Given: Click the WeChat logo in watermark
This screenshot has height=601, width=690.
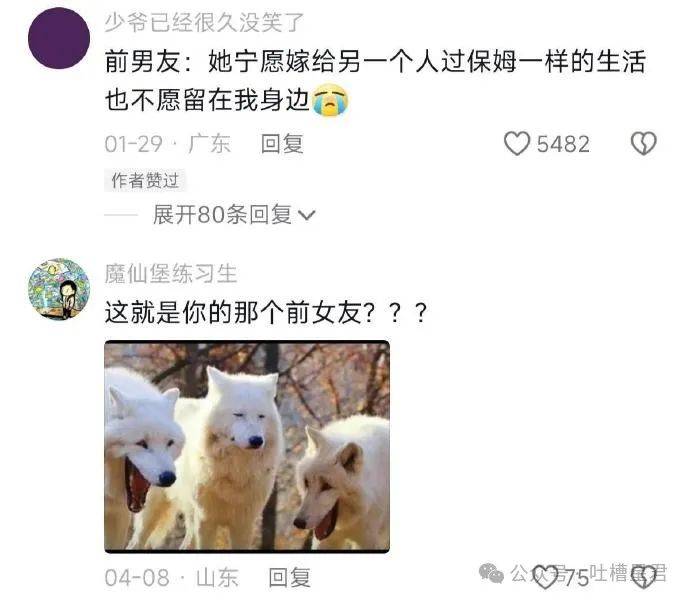Looking at the screenshot, I should tap(491, 572).
